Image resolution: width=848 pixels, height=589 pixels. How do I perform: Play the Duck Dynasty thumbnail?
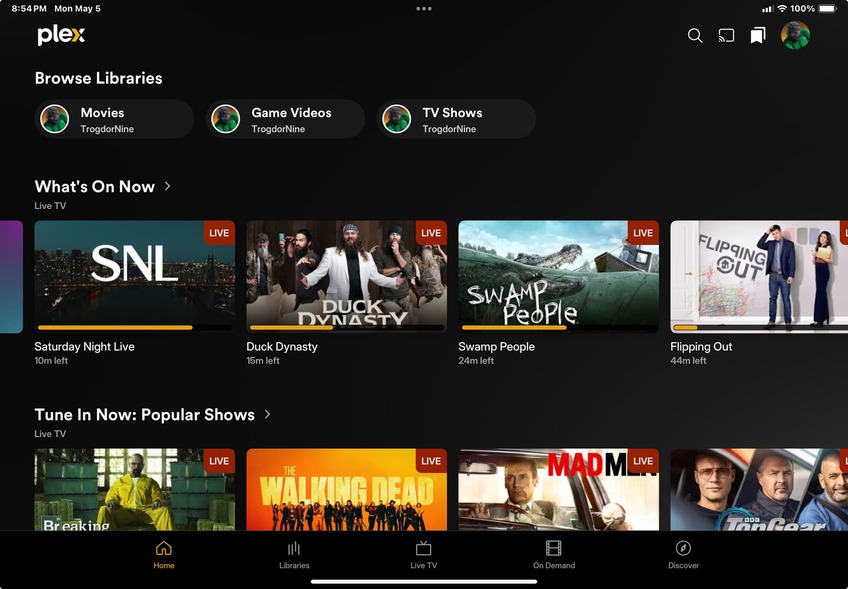(347, 276)
